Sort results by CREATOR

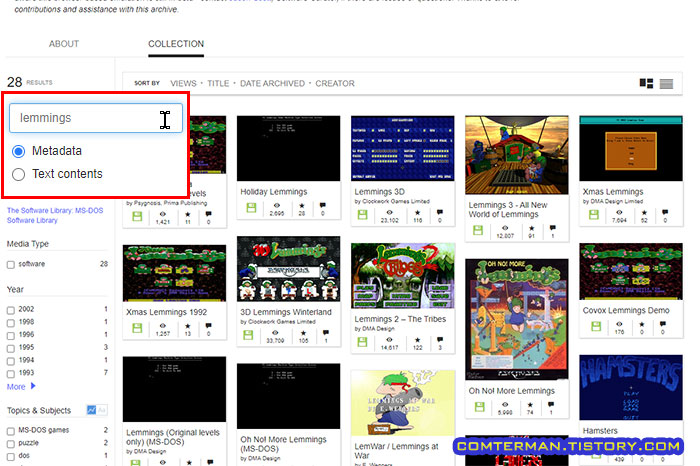point(335,83)
